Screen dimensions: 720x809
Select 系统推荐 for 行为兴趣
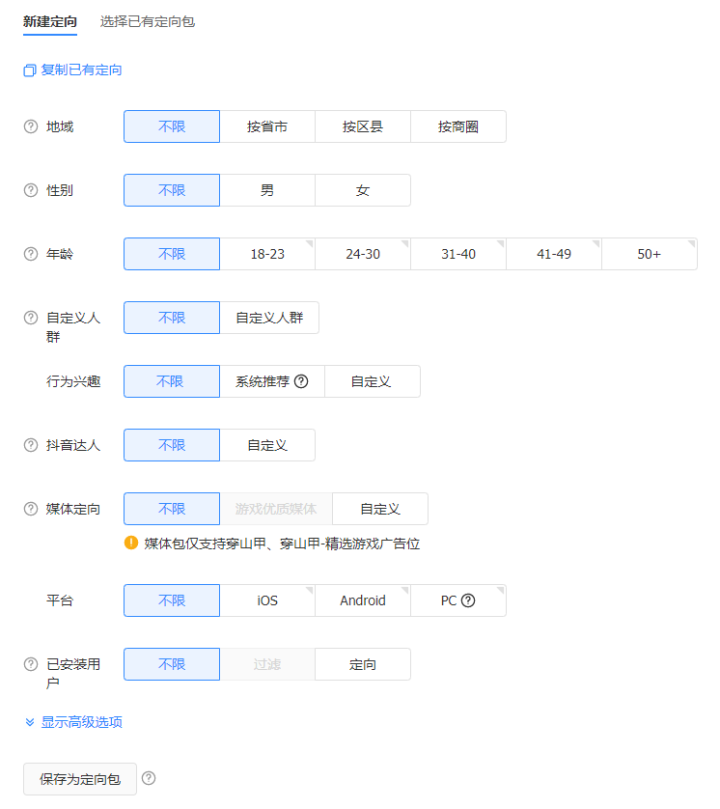tap(263, 381)
